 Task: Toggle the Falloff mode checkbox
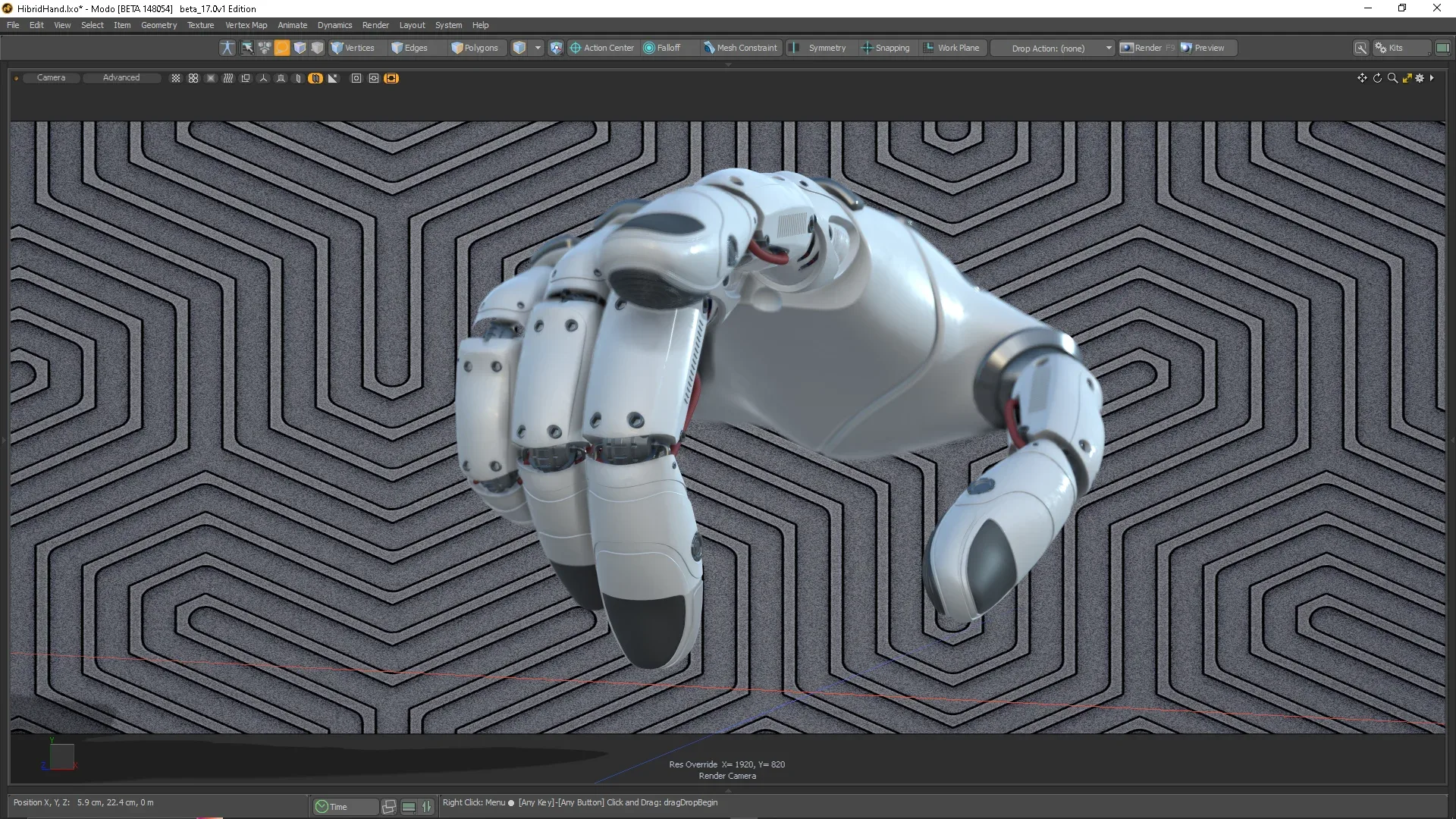coord(647,47)
